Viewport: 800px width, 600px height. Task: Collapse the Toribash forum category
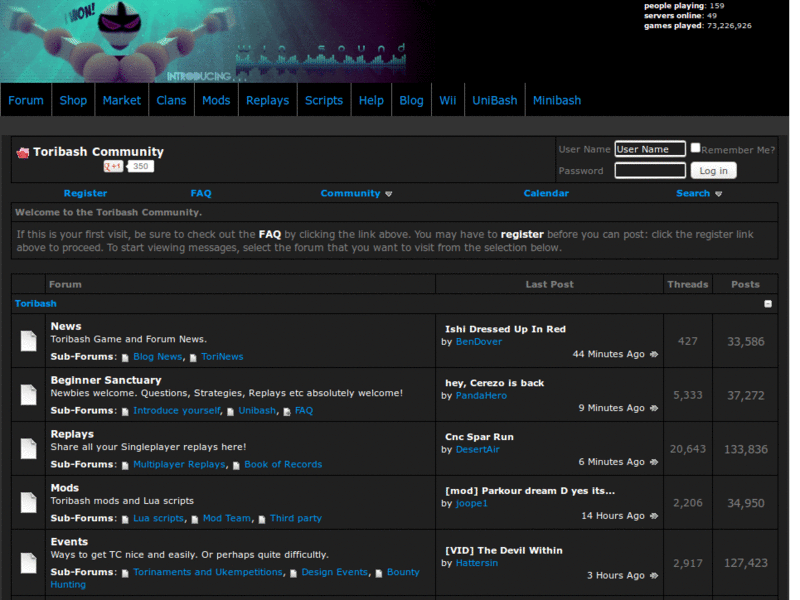tap(768, 304)
